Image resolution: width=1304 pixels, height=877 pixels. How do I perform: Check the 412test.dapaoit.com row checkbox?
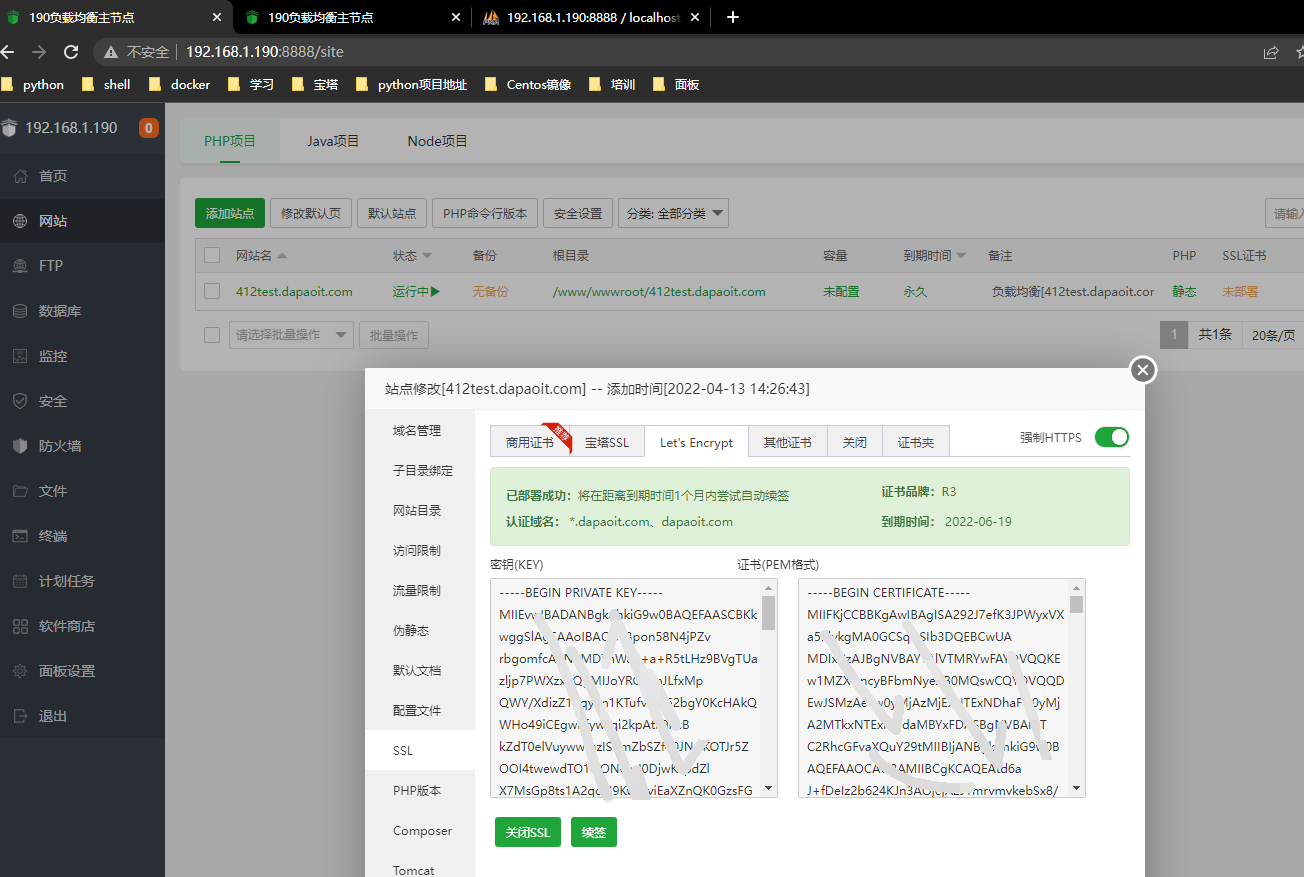(x=212, y=291)
